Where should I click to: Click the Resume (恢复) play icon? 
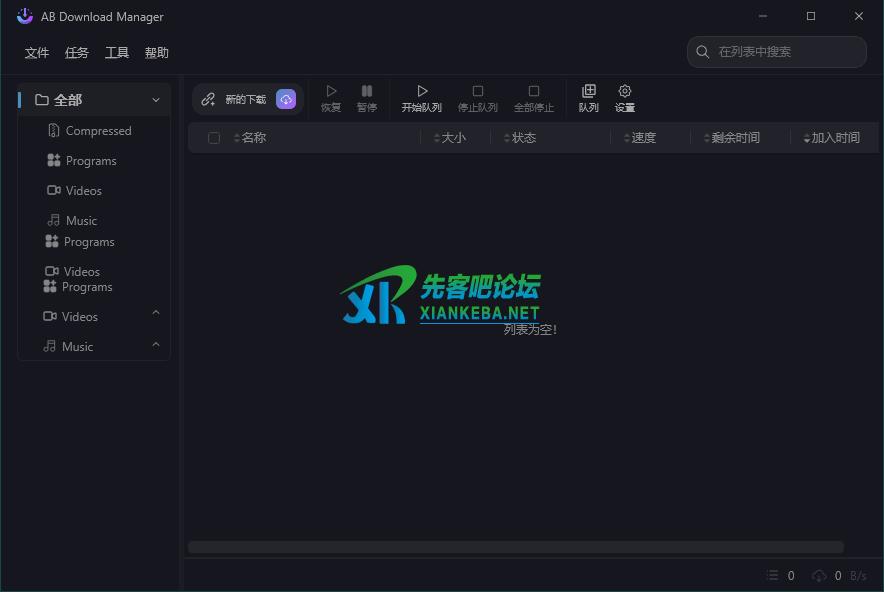pyautogui.click(x=331, y=92)
